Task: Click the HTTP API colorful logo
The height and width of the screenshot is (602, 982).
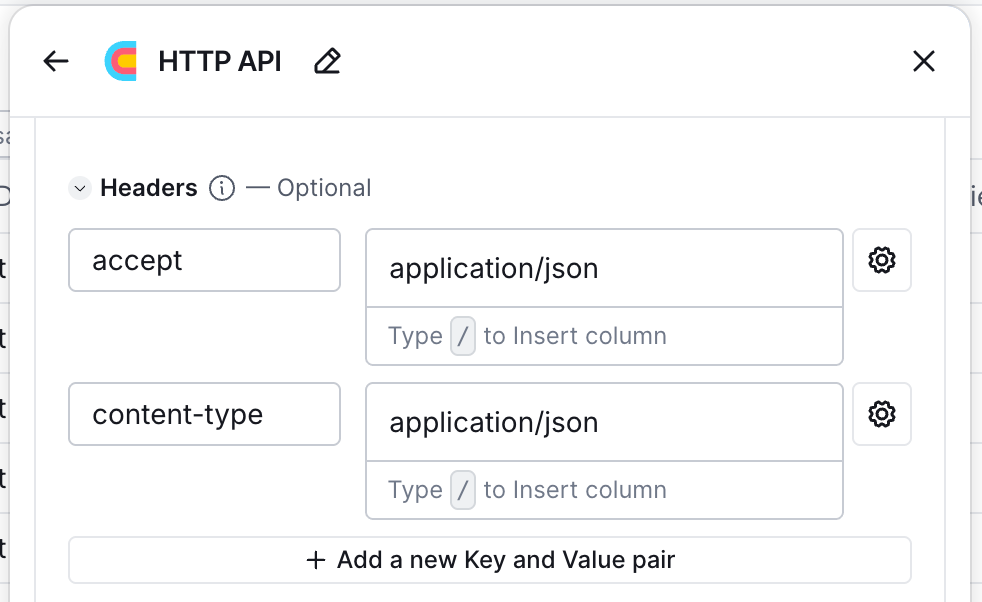Action: pos(121,62)
